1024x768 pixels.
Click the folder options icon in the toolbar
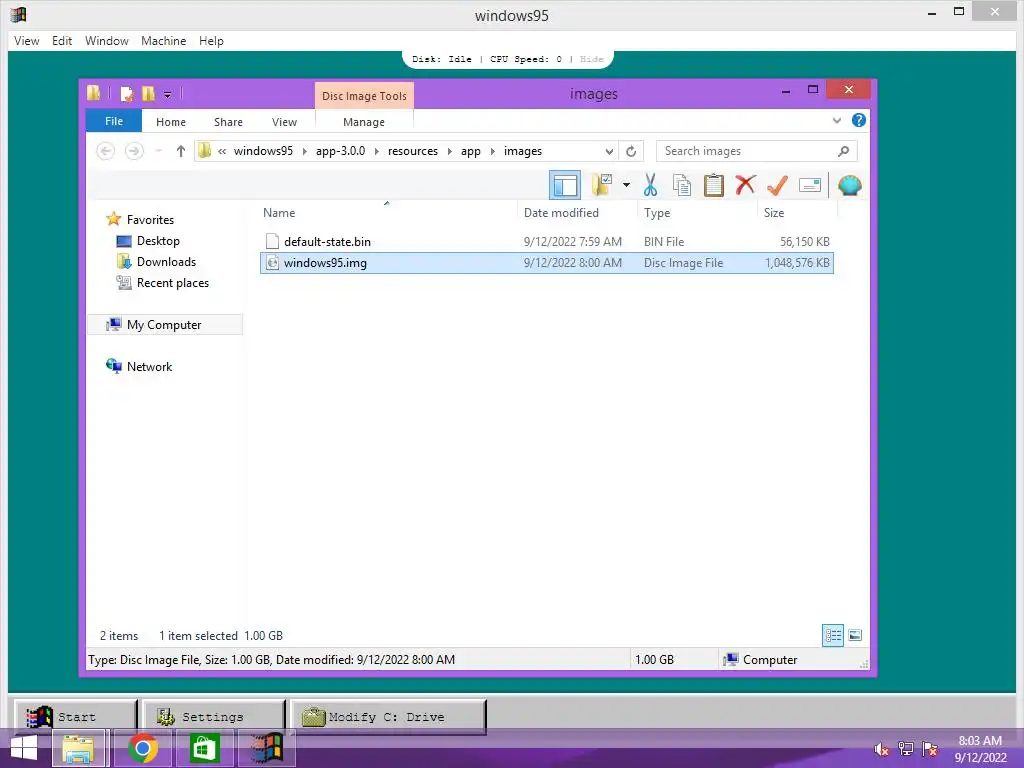point(601,185)
